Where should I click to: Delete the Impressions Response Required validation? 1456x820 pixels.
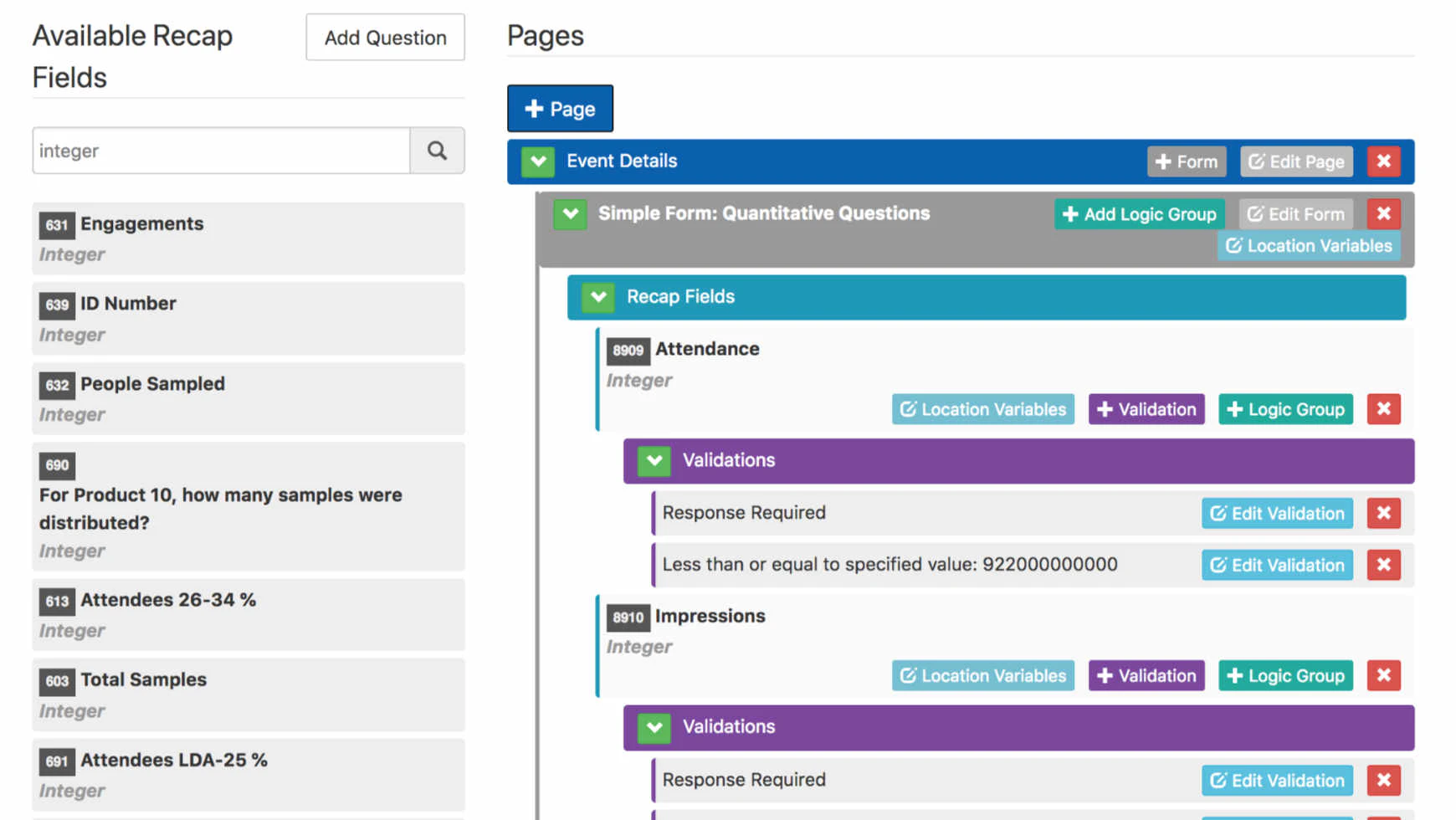click(1383, 780)
